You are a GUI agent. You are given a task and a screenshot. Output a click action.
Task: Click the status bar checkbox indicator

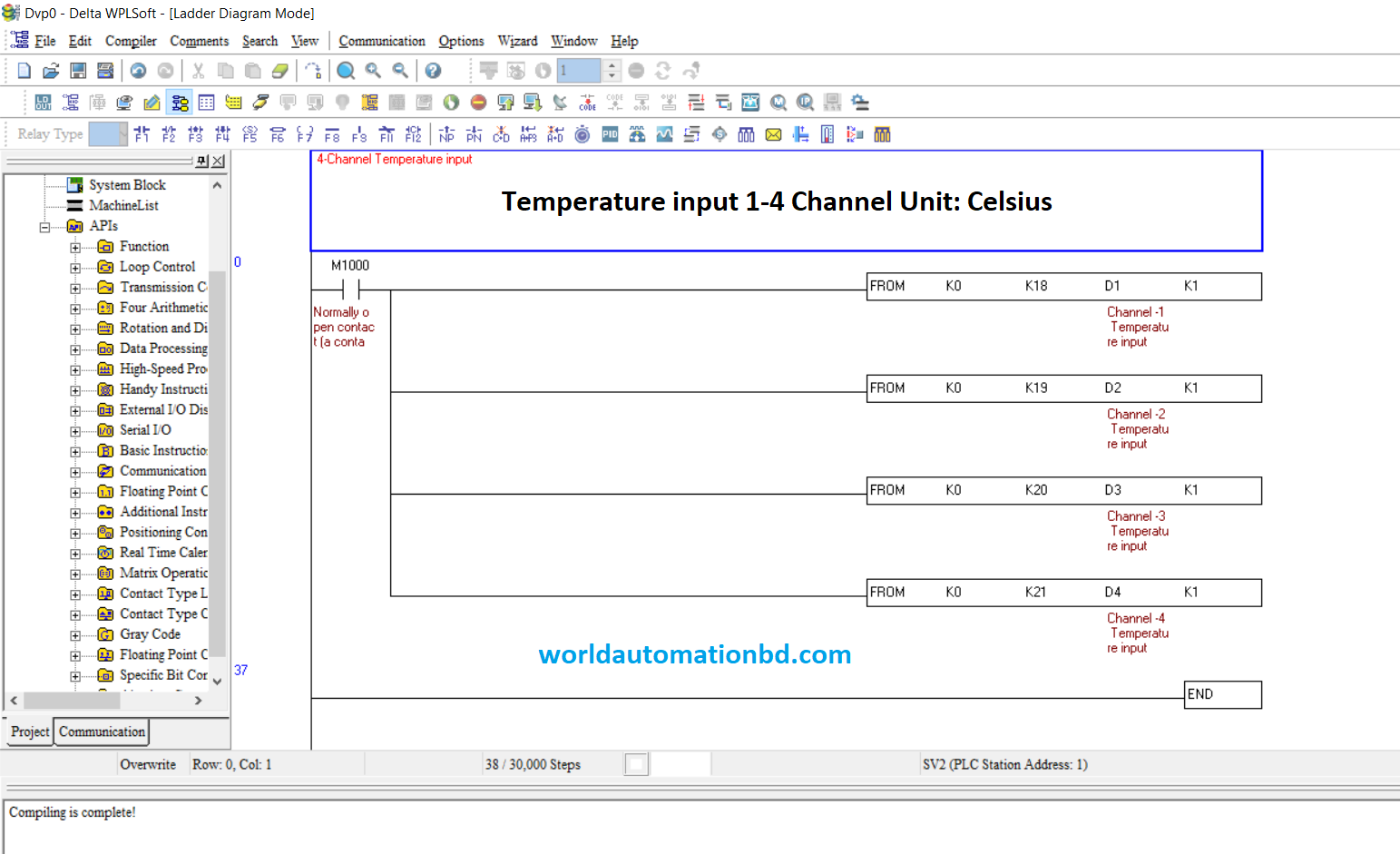637,764
